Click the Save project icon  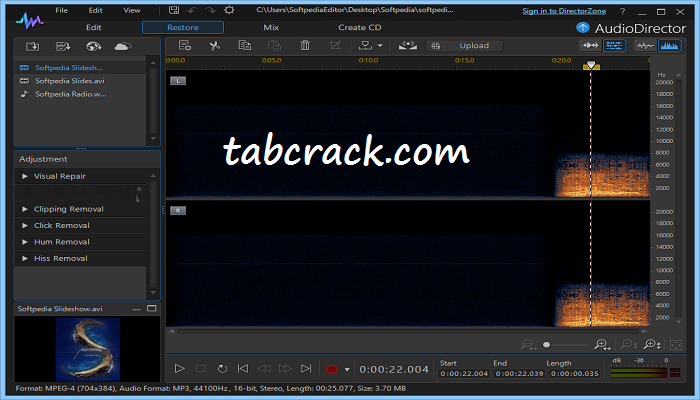[x=174, y=10]
